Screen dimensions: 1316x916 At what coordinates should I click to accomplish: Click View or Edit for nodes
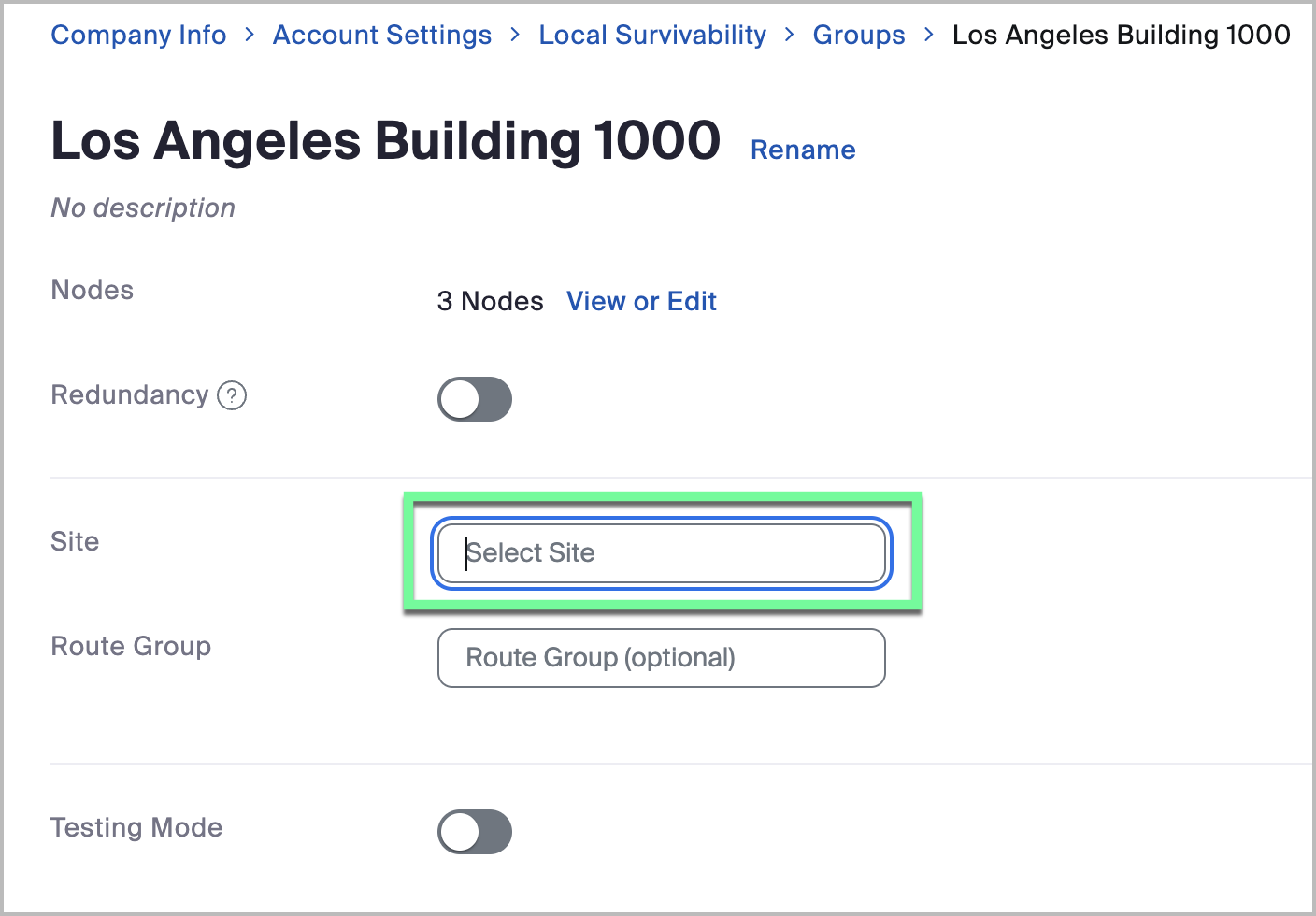click(x=641, y=301)
